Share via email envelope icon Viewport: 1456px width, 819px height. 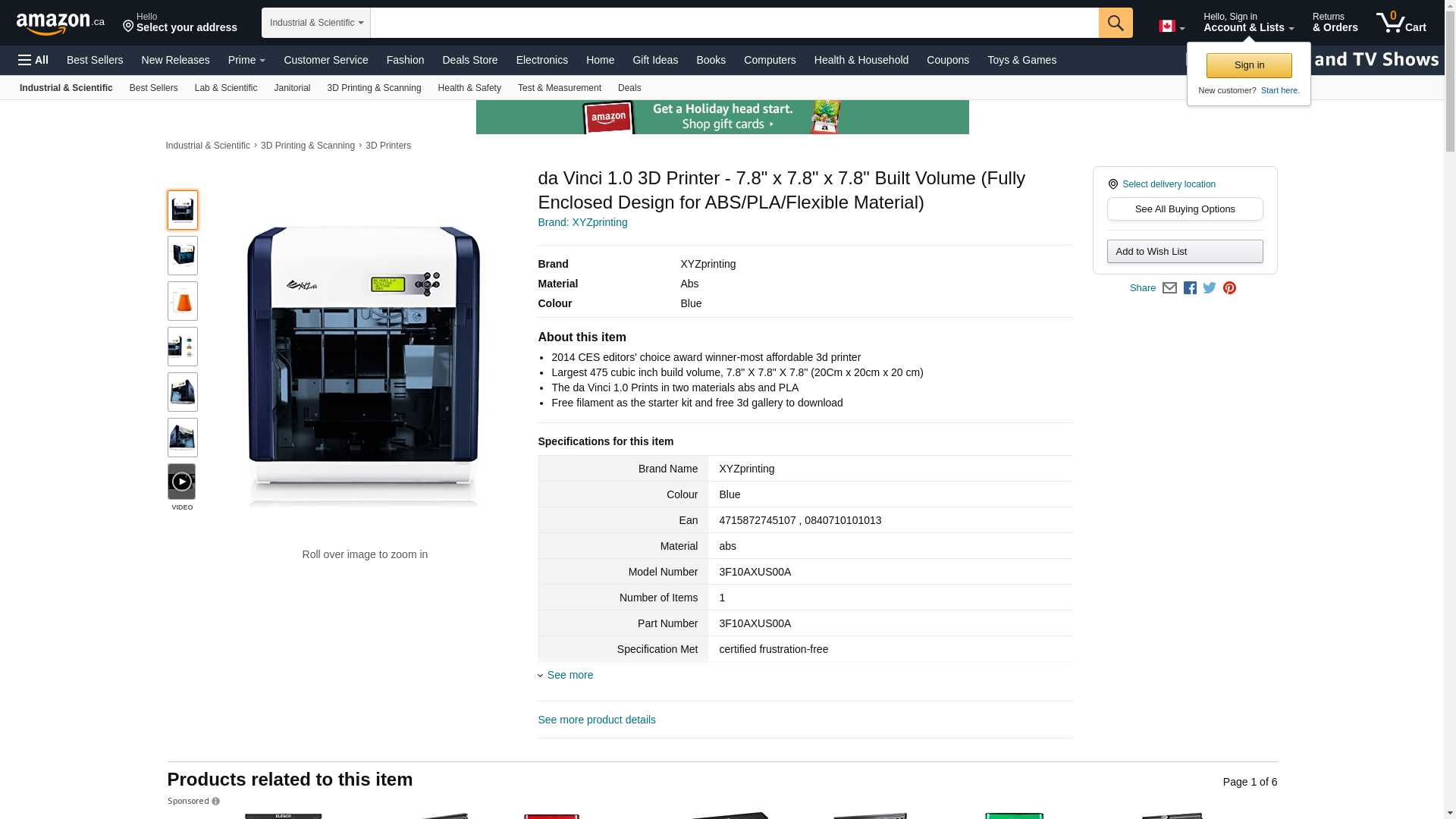(x=1169, y=288)
